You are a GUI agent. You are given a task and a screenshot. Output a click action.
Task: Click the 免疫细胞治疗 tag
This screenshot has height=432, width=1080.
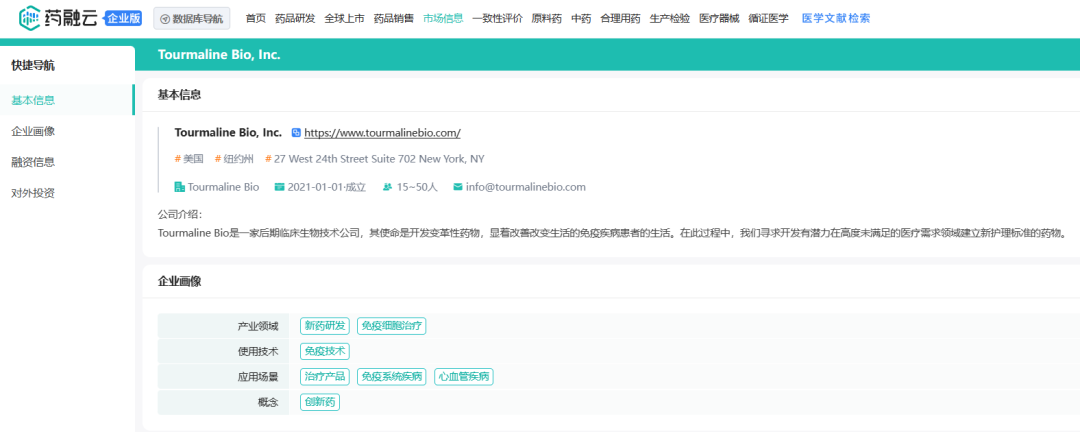[392, 325]
